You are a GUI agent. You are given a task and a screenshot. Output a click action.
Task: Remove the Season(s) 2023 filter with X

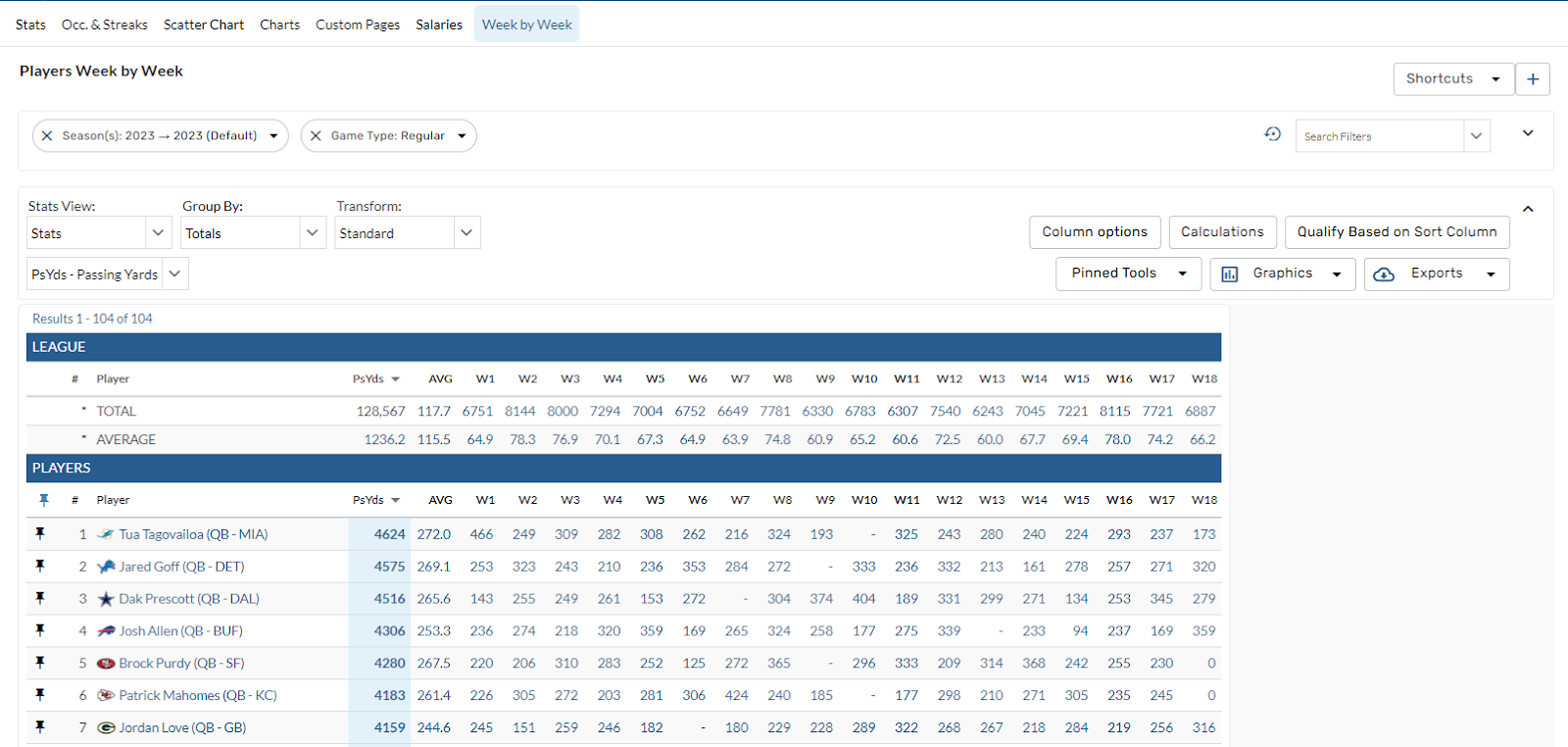[x=47, y=136]
